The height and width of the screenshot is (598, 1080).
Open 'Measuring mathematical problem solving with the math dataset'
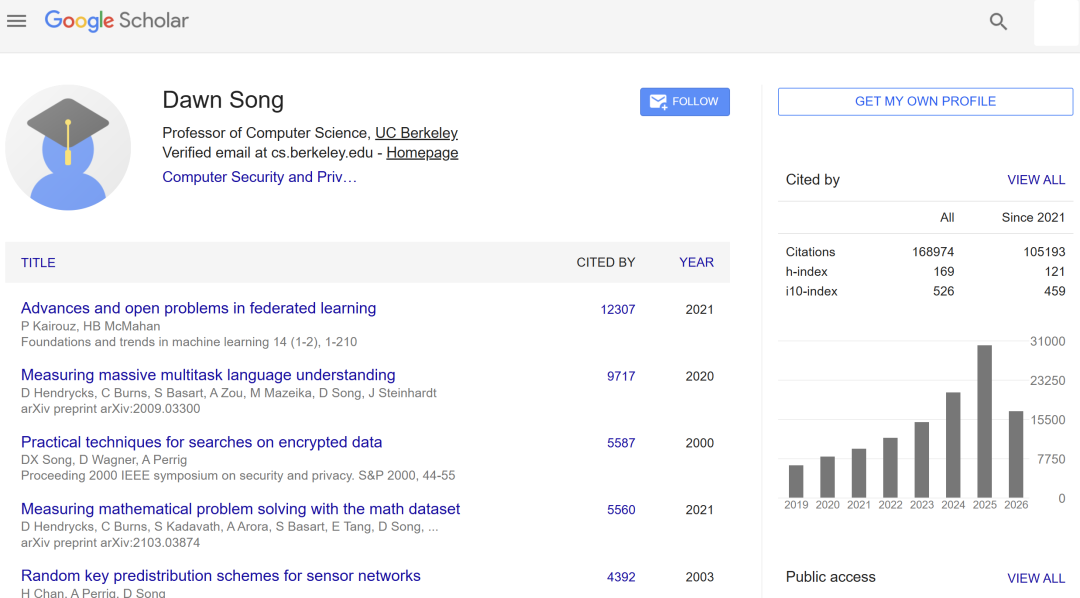click(x=240, y=509)
